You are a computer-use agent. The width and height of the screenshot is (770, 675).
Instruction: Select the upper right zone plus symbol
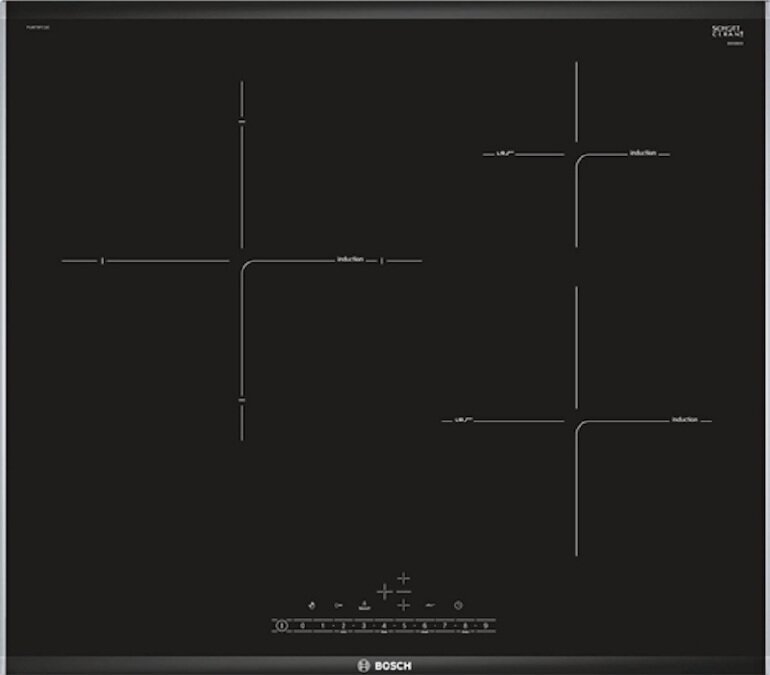coord(403,578)
